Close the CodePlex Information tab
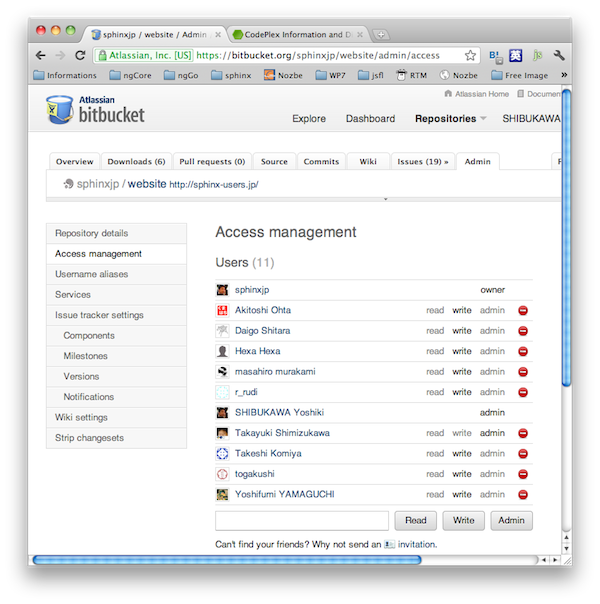 [x=360, y=35]
